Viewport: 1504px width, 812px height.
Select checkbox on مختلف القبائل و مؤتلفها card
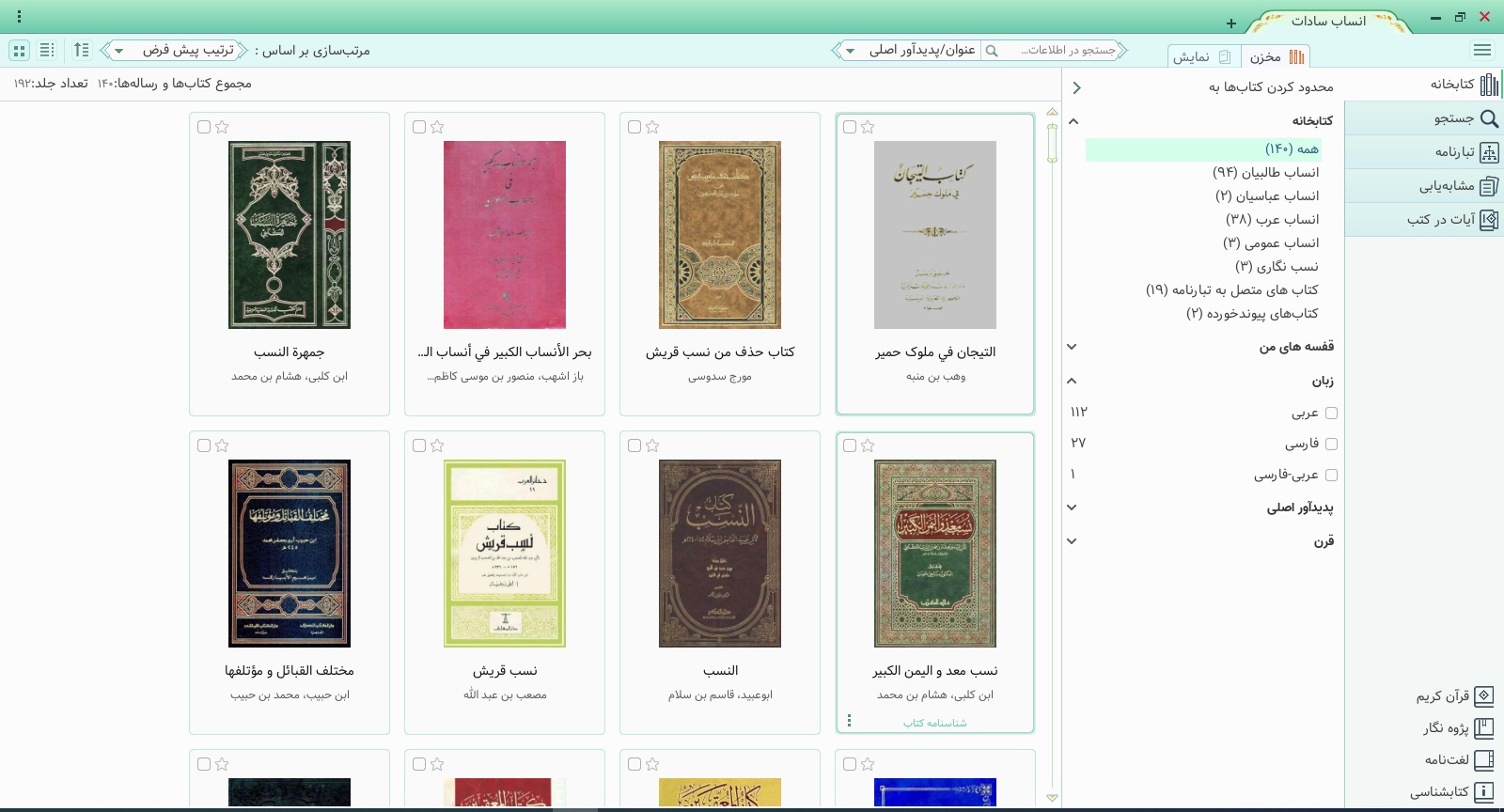(x=204, y=445)
